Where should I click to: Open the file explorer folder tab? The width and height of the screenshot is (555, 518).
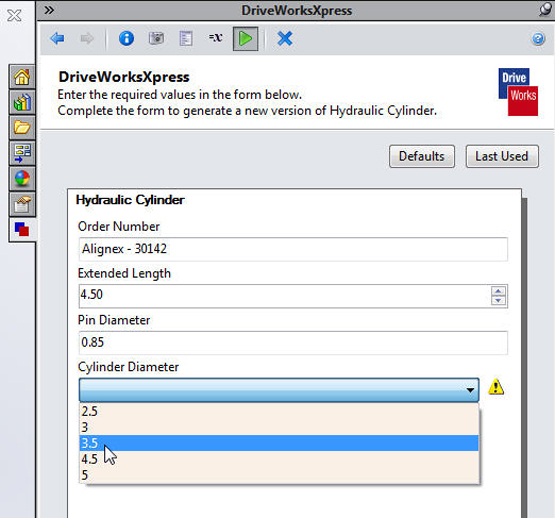pos(22,127)
